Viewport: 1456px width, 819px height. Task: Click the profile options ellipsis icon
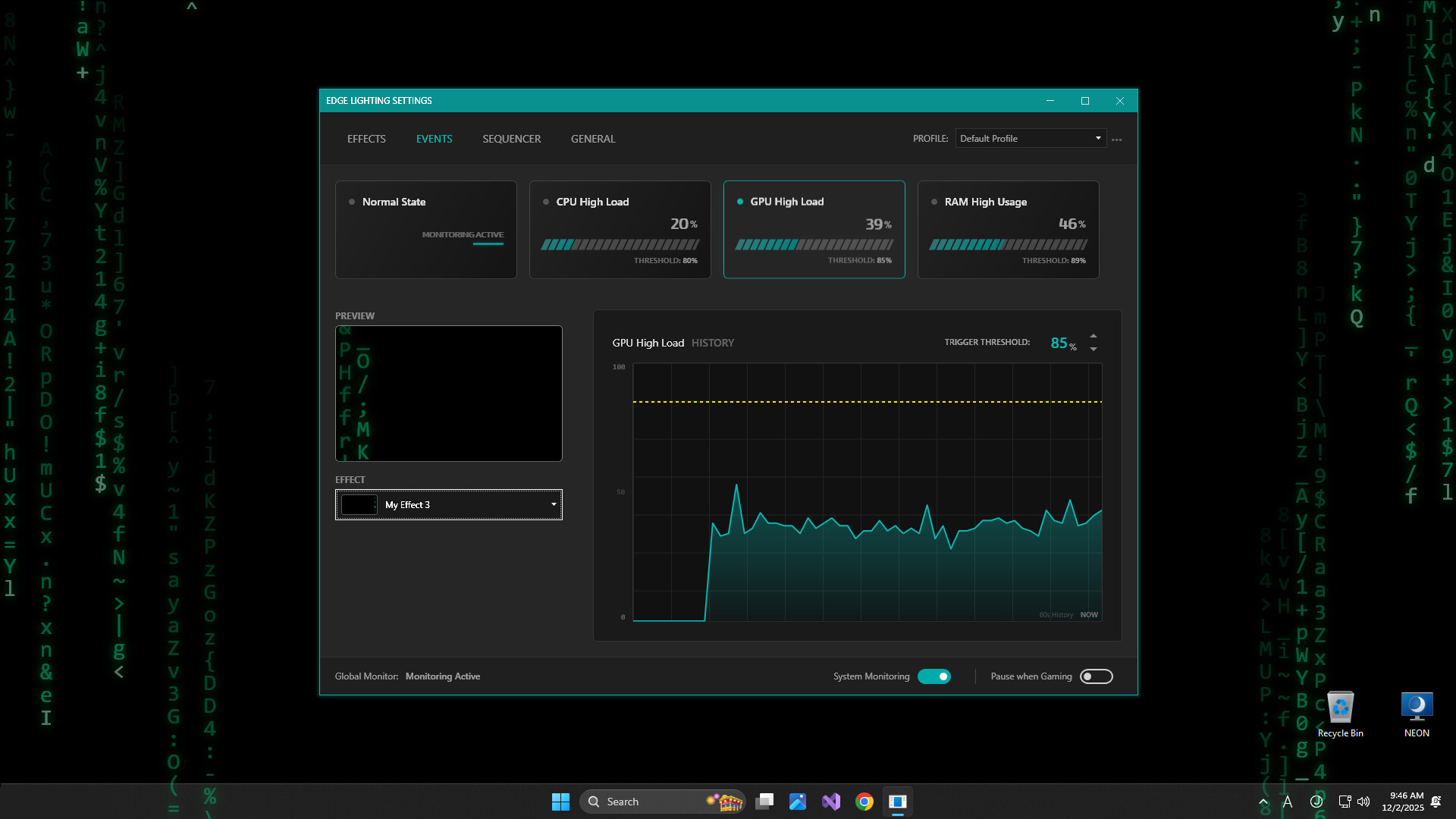click(1117, 139)
